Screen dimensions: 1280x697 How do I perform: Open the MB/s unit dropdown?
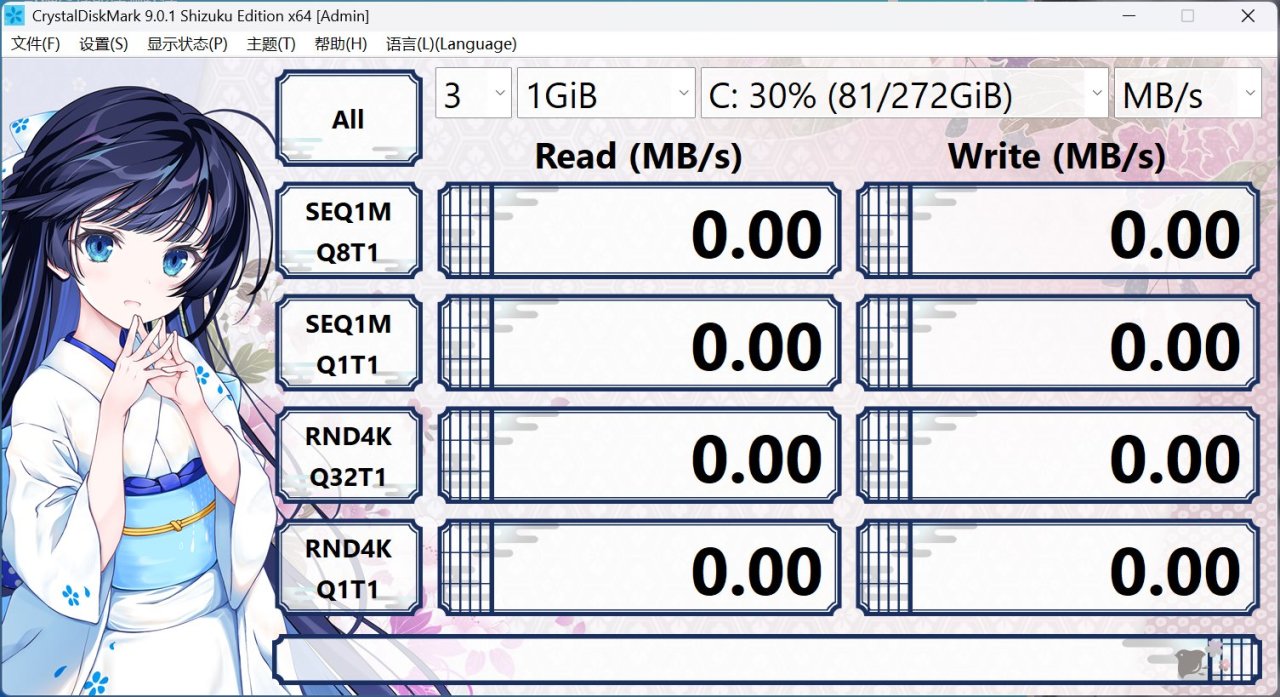pos(1188,95)
